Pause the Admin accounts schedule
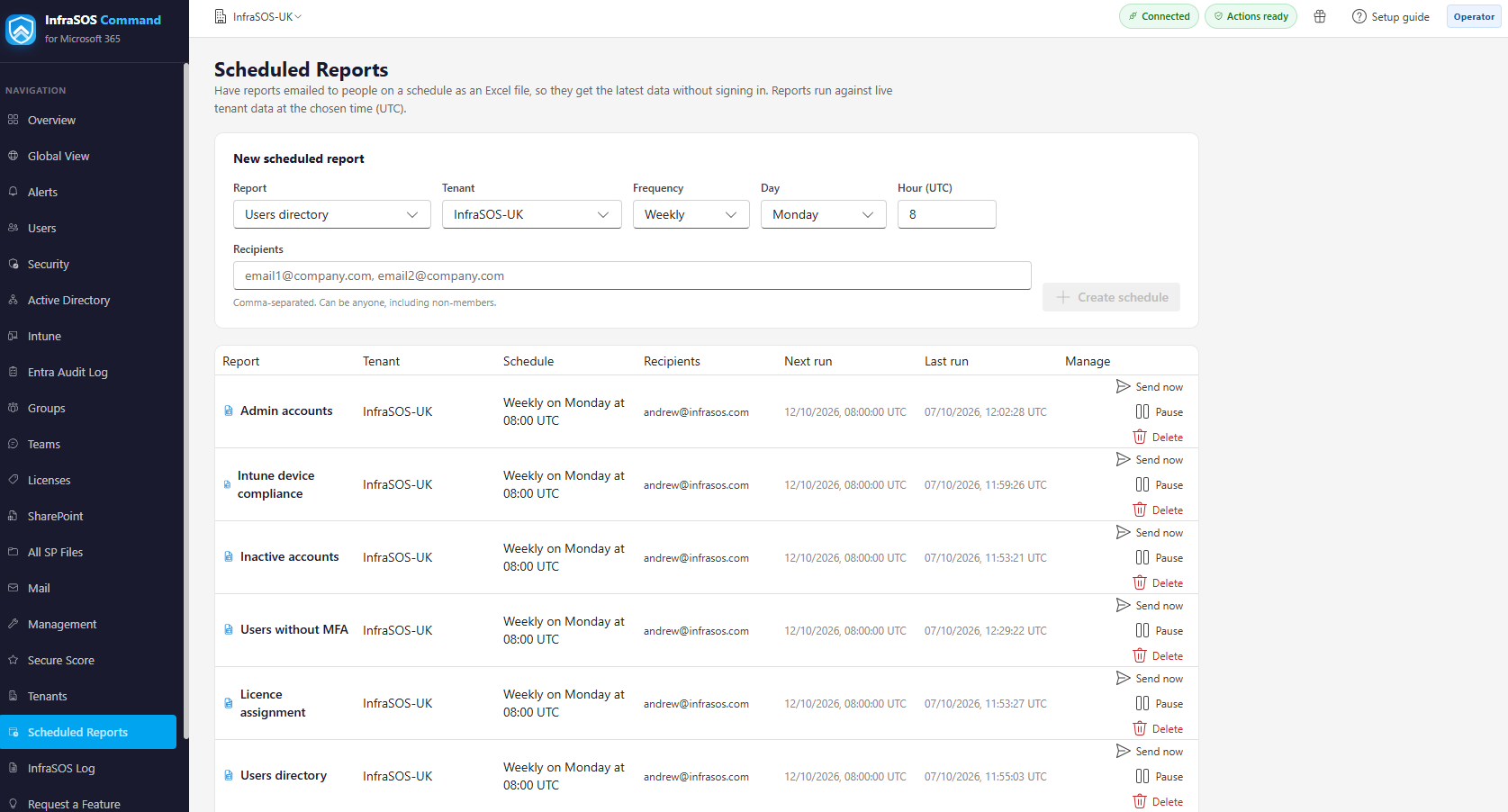Screen dimensions: 1508x812 click(1160, 411)
